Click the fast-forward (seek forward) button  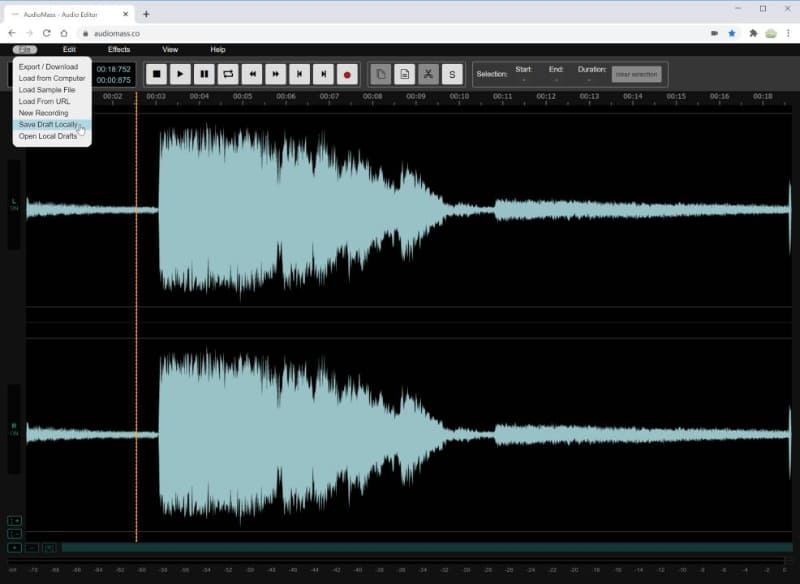(x=276, y=74)
